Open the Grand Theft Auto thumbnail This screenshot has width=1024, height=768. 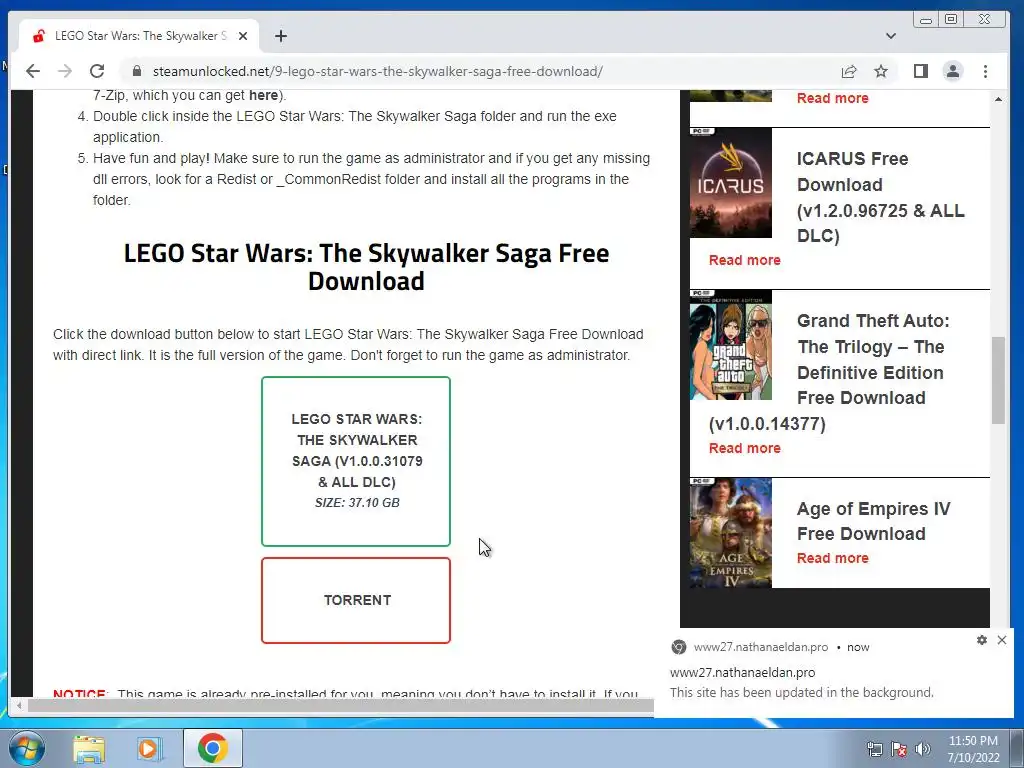(731, 345)
